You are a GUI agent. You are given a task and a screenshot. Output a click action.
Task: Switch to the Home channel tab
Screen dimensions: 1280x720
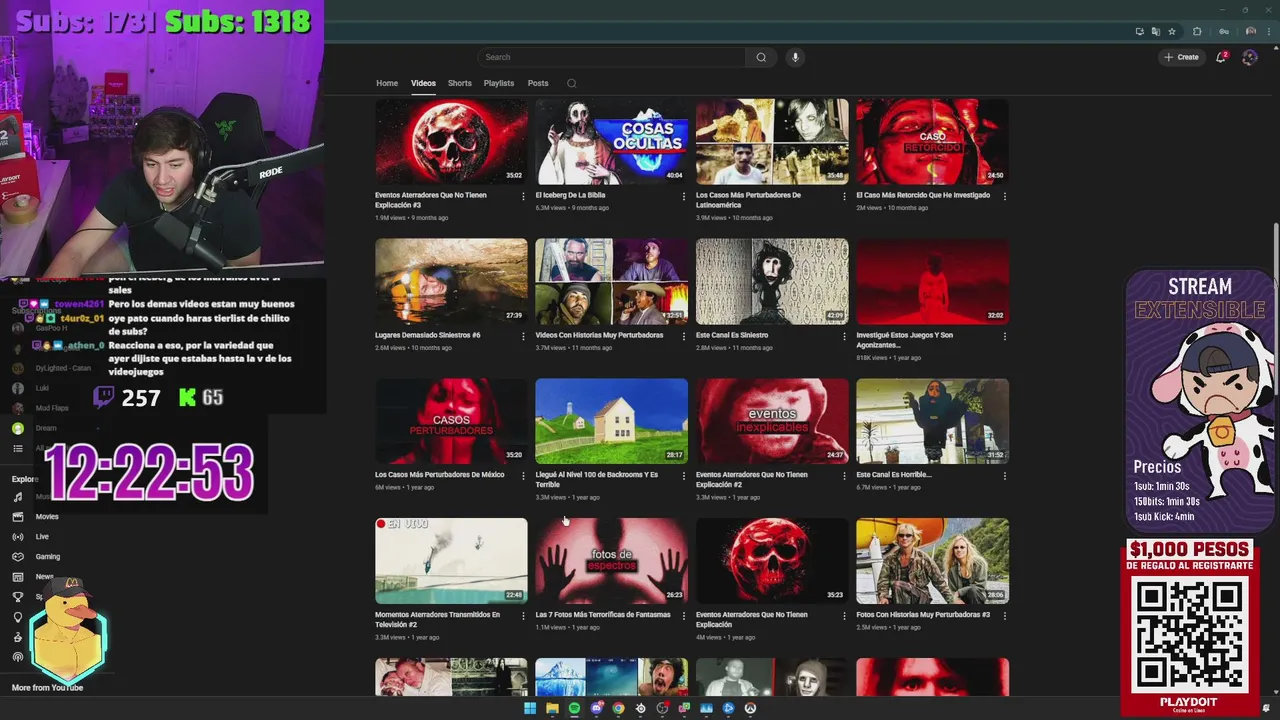coord(387,83)
